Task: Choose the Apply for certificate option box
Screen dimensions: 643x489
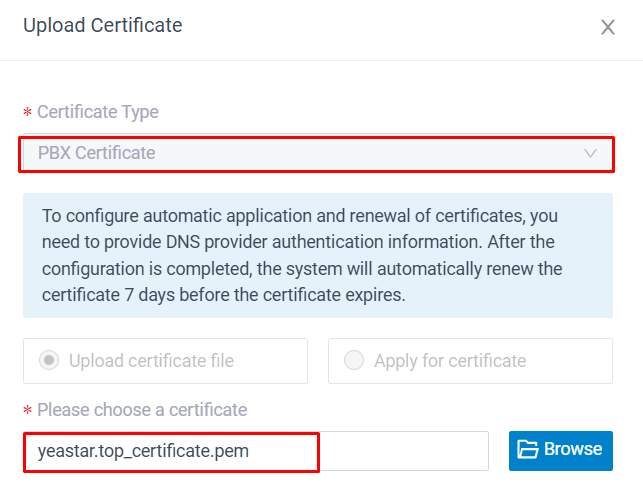Action: point(470,361)
